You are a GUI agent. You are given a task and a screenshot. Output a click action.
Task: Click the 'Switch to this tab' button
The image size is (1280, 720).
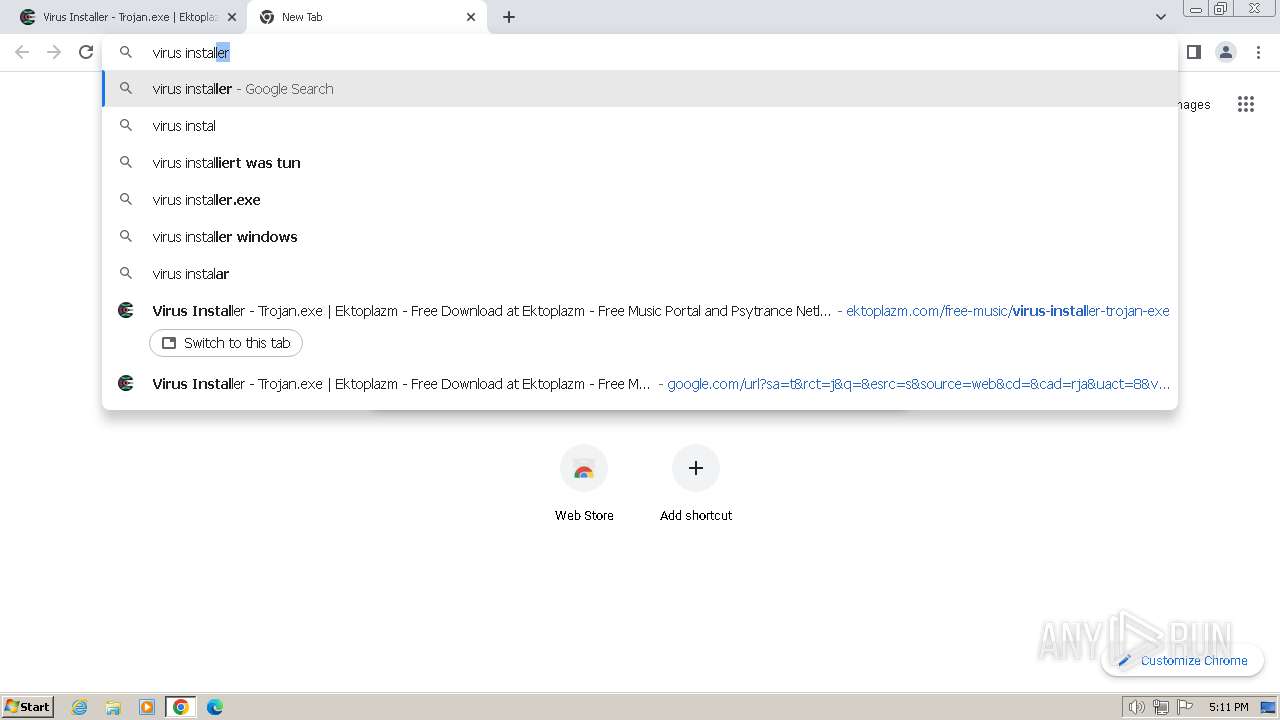[x=226, y=343]
